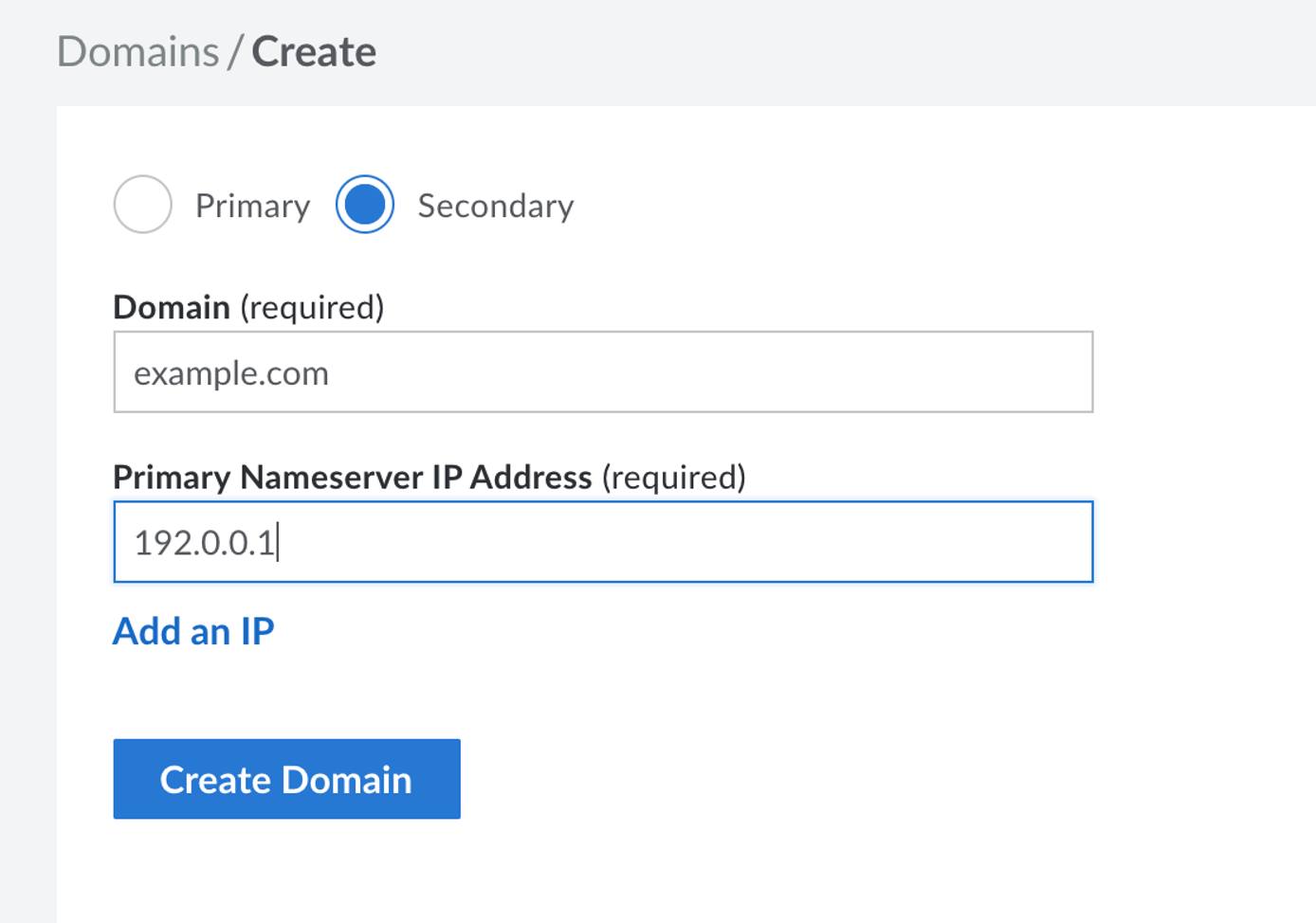1316x923 pixels.
Task: Go back to Domains via breadcrumb
Action: (x=138, y=52)
